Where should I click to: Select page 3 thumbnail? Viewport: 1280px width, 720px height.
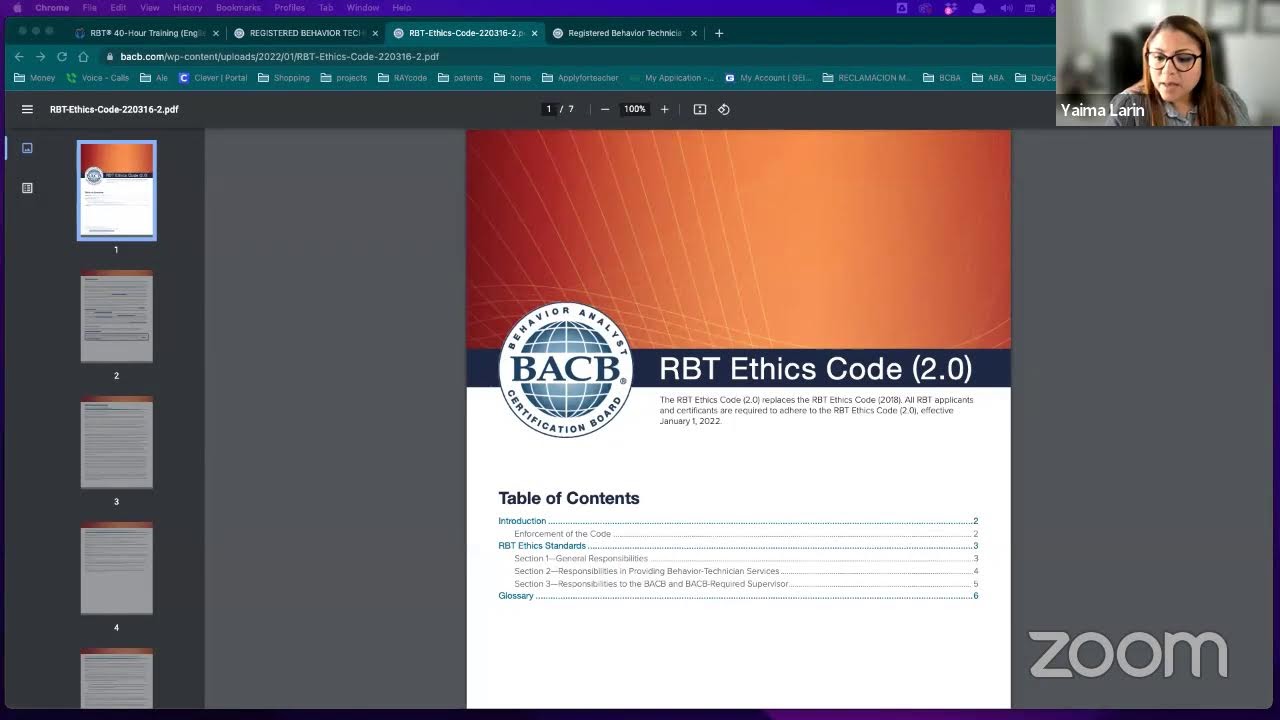[117, 442]
